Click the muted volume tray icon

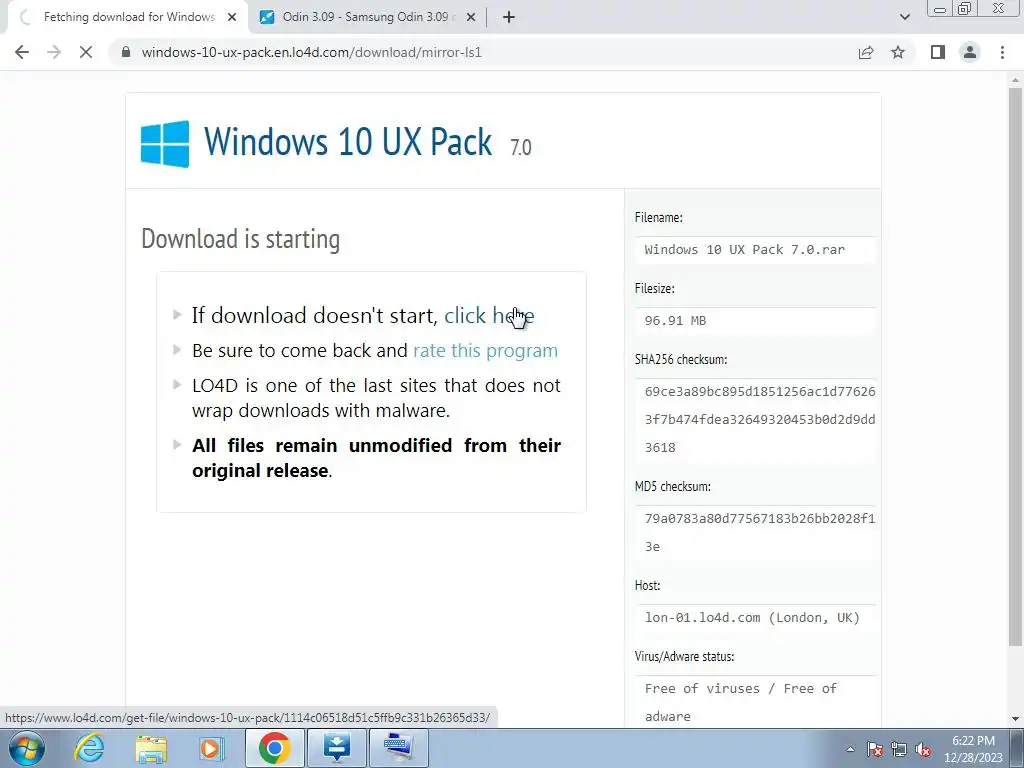click(923, 749)
